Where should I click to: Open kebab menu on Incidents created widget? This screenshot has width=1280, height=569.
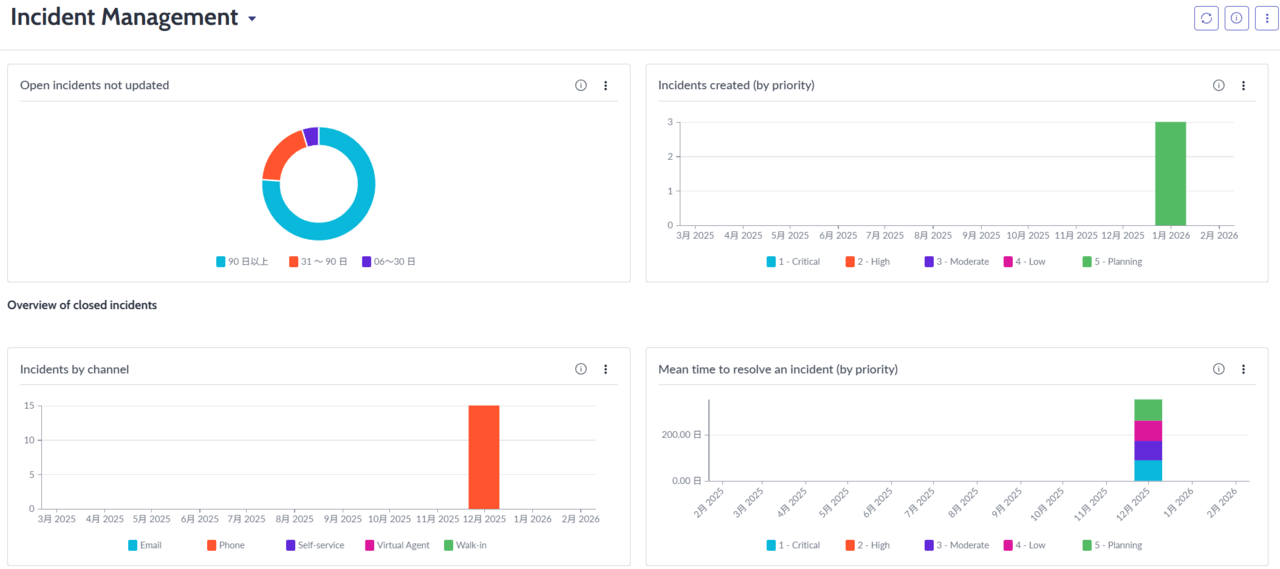pyautogui.click(x=1243, y=86)
